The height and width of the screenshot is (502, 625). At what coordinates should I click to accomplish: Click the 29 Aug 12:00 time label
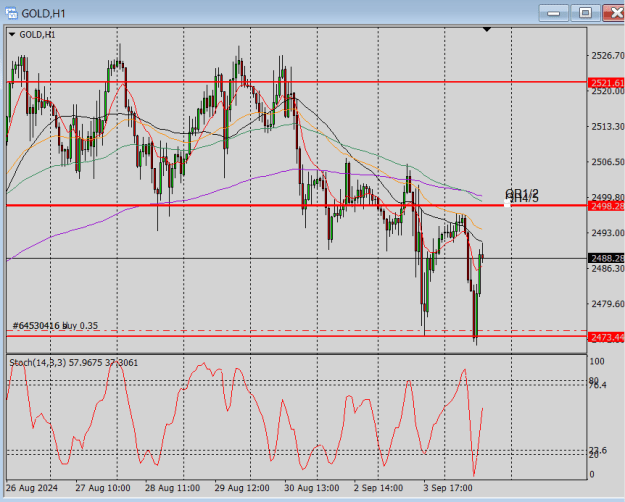click(x=242, y=488)
